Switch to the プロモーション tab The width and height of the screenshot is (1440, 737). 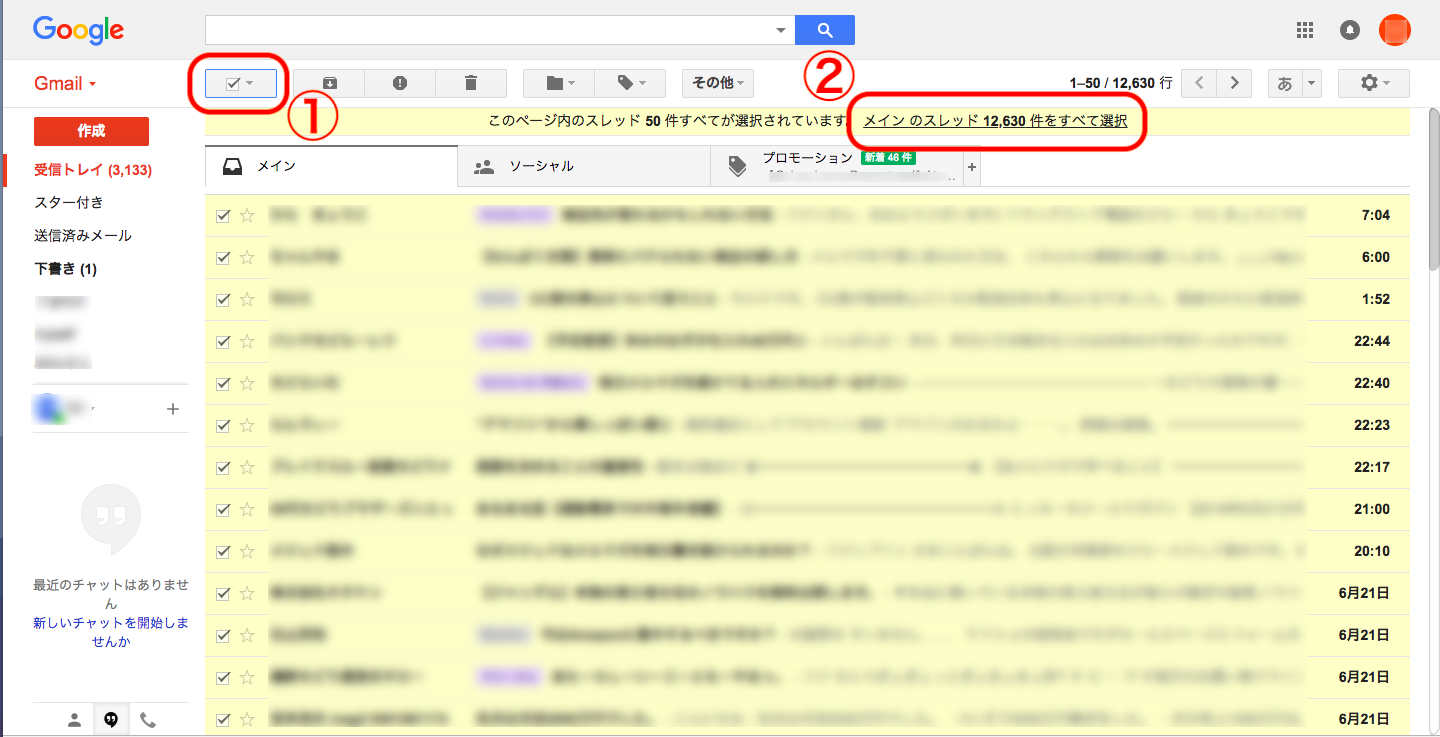click(x=806, y=160)
